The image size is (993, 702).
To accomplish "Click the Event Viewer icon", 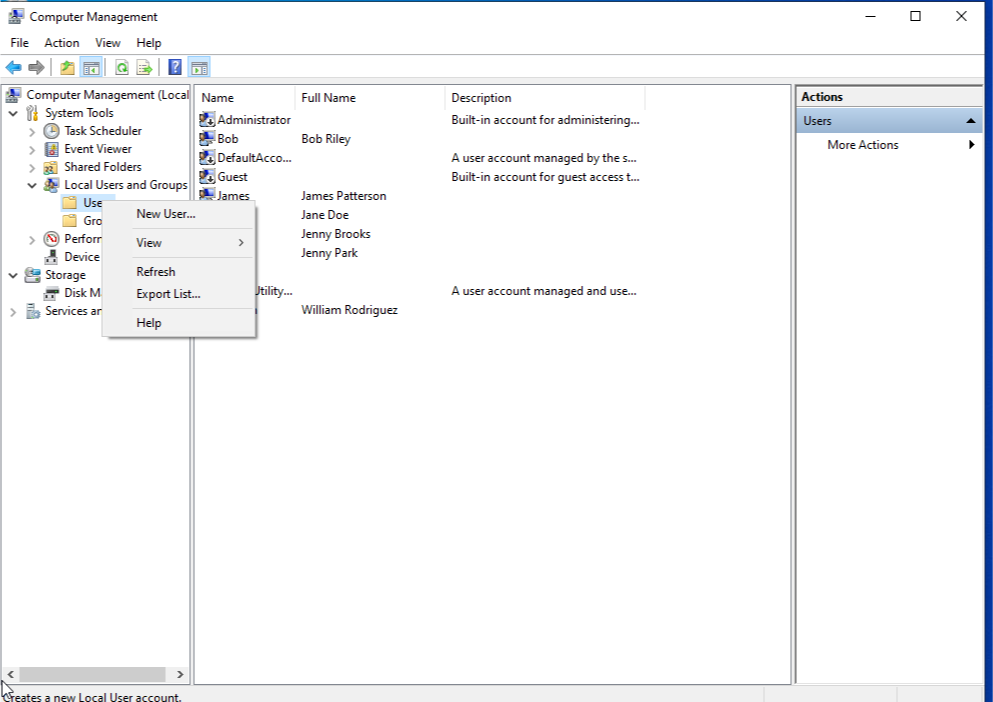I will point(51,149).
